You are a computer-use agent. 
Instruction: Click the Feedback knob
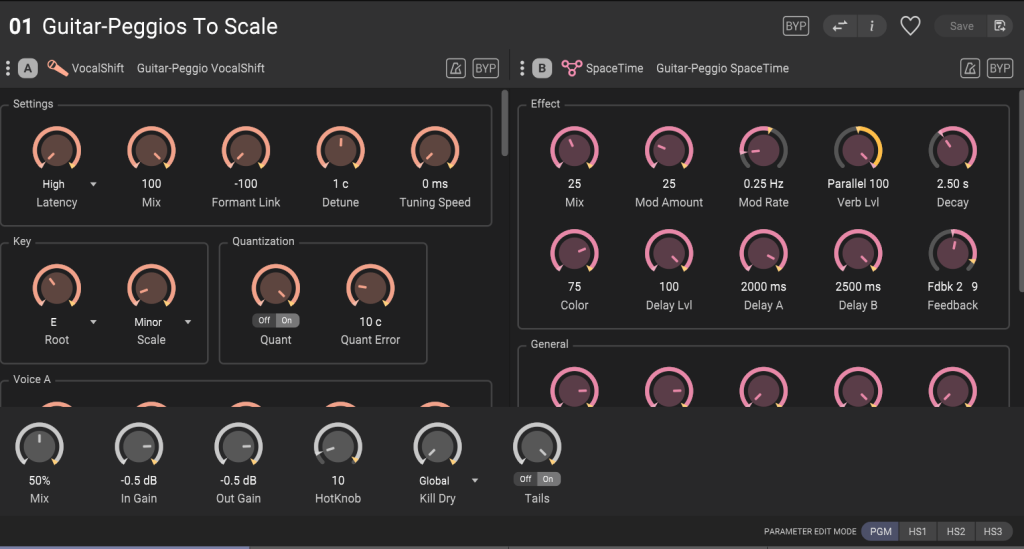coord(953,253)
